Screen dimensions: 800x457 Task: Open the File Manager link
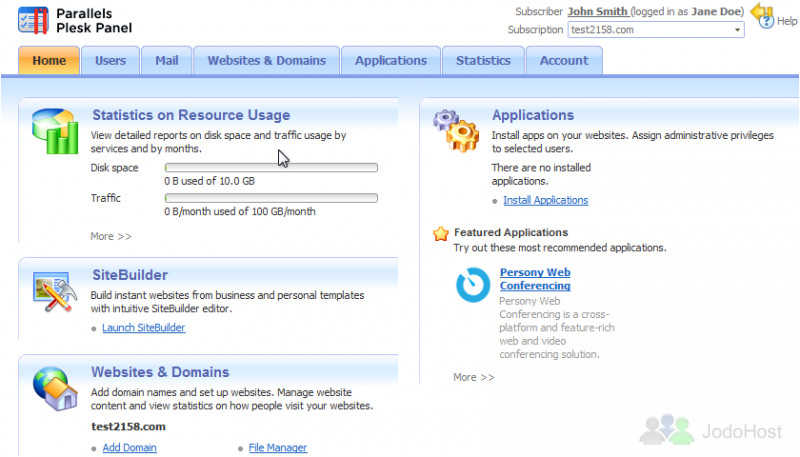[x=278, y=447]
